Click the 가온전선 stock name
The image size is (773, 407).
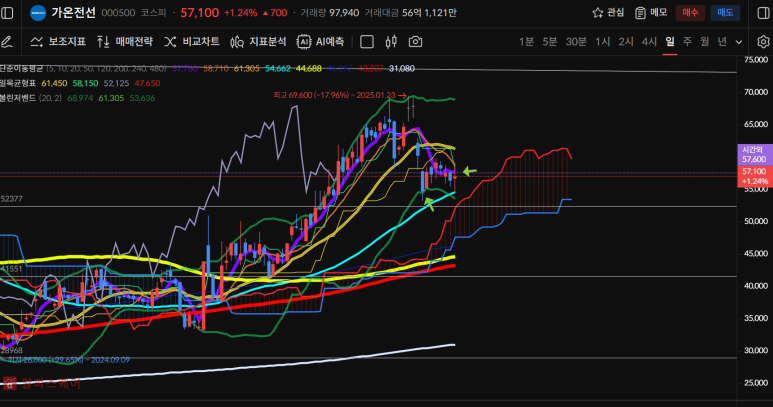point(73,13)
